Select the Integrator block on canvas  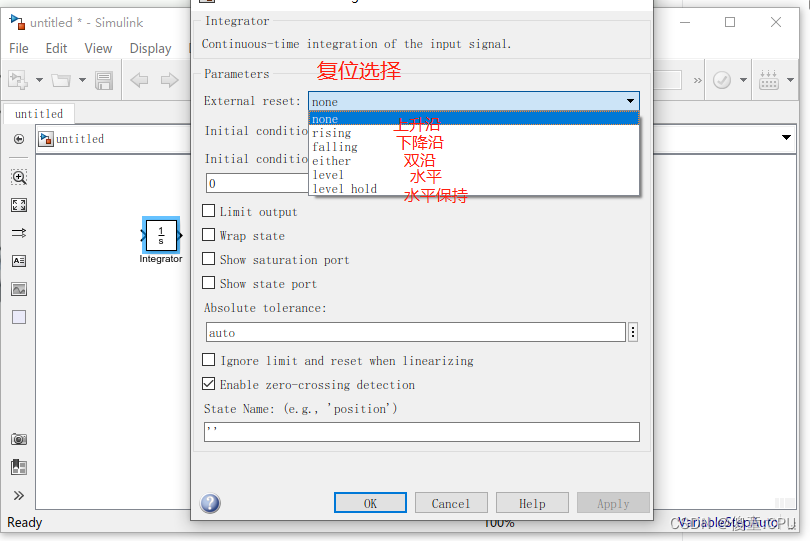click(161, 235)
